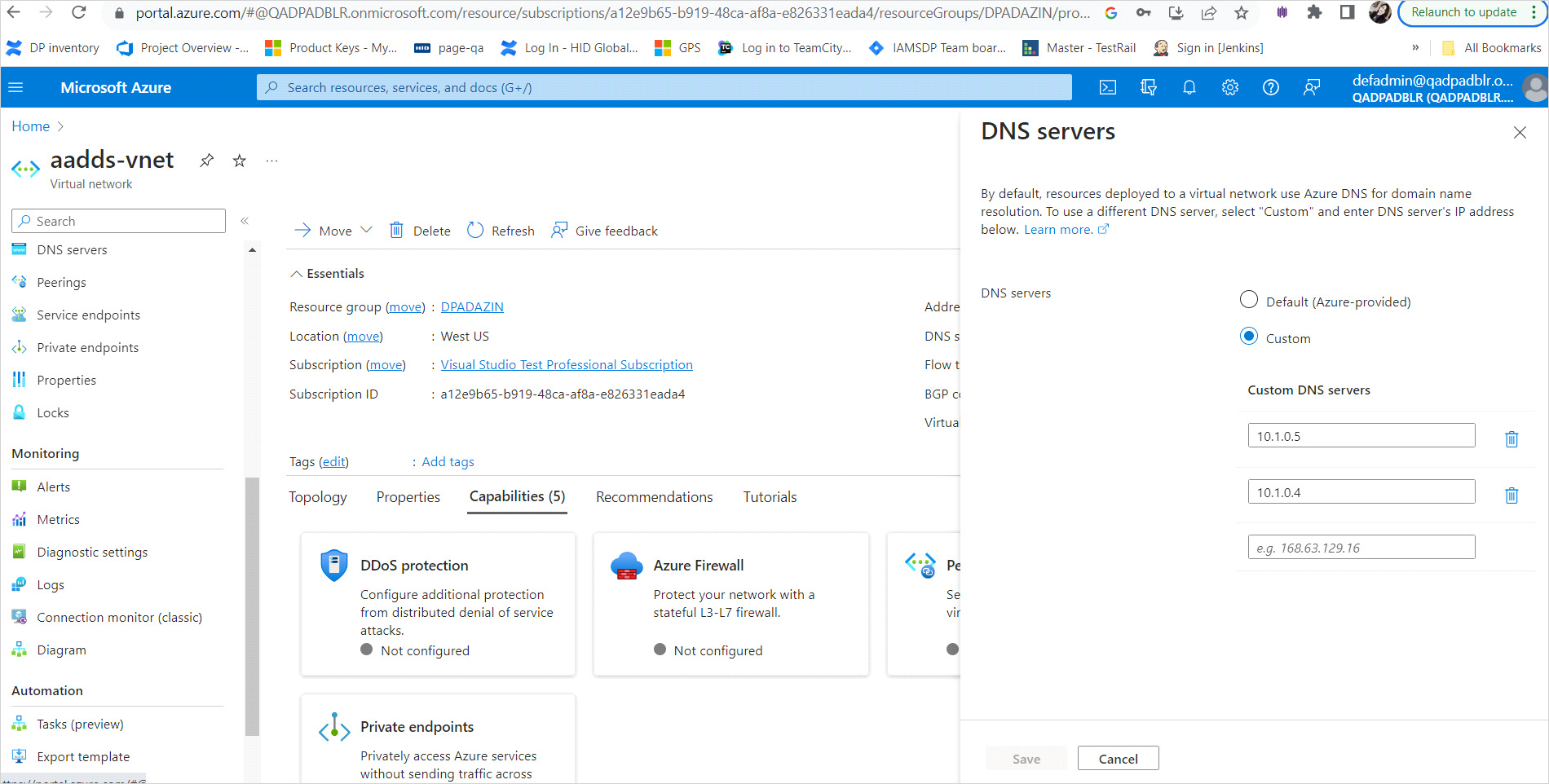
Task: Collapse the Essentials section
Action: [x=297, y=274]
